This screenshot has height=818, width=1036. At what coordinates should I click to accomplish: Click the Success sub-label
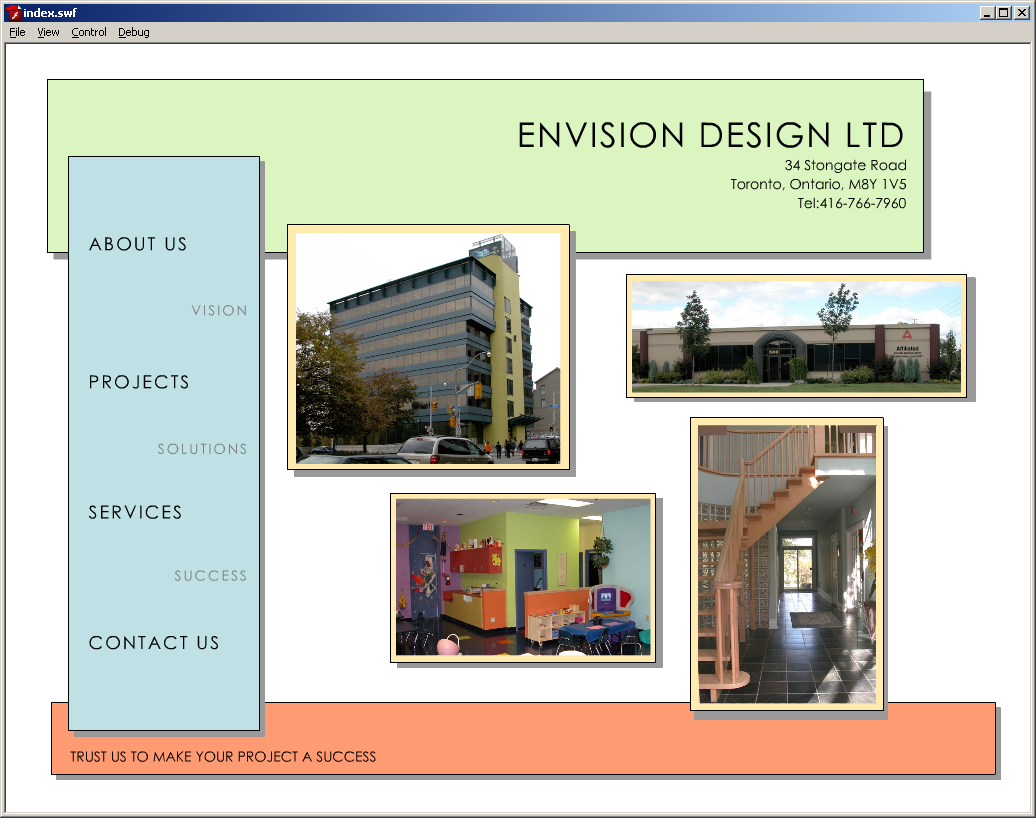(210, 576)
